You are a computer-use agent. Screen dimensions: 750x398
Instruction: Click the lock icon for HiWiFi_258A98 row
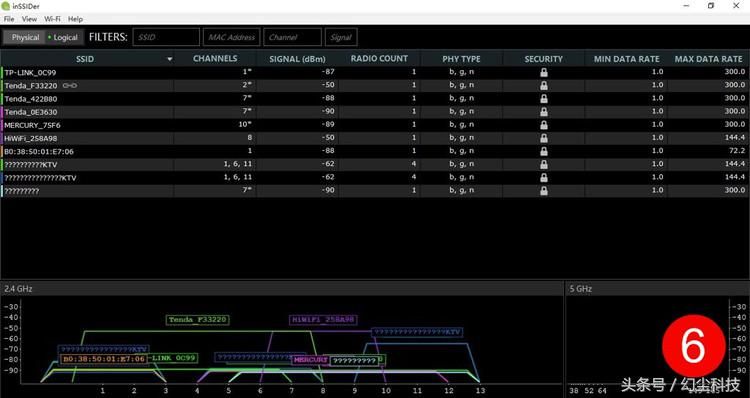[x=544, y=138]
